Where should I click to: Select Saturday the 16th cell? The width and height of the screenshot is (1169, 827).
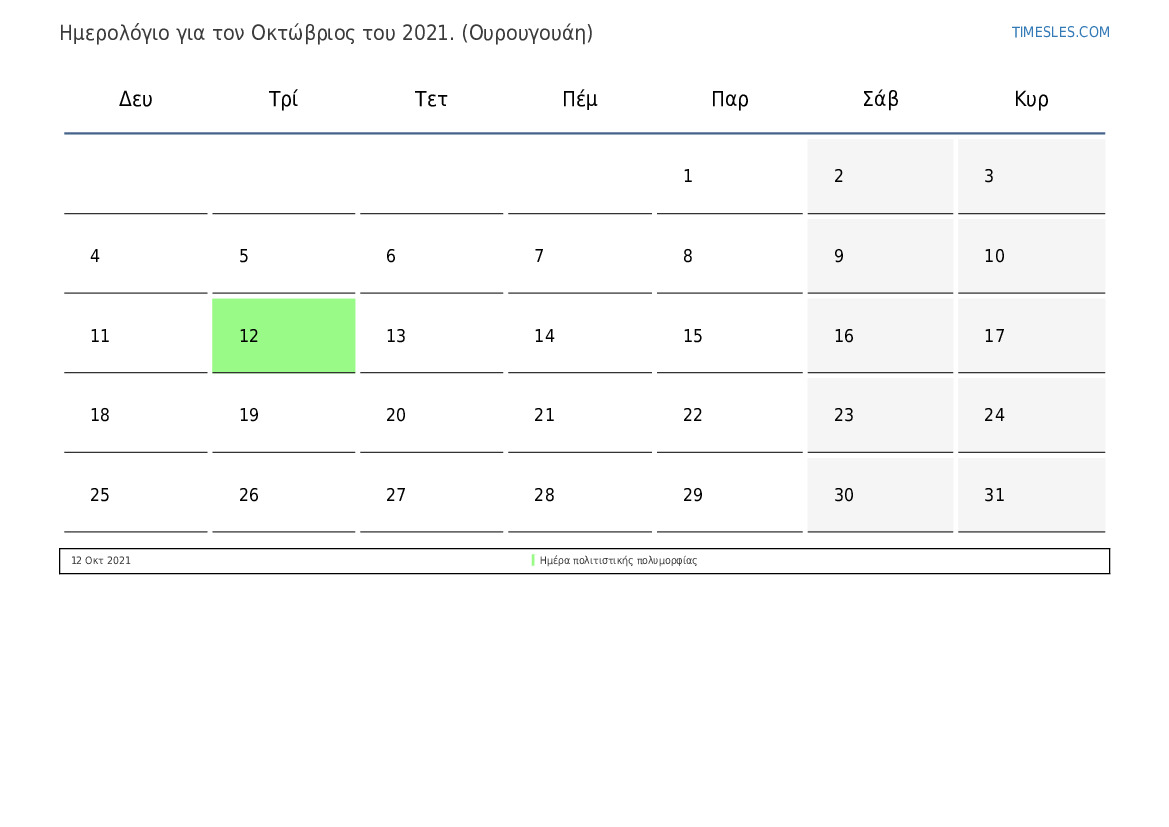pos(880,336)
